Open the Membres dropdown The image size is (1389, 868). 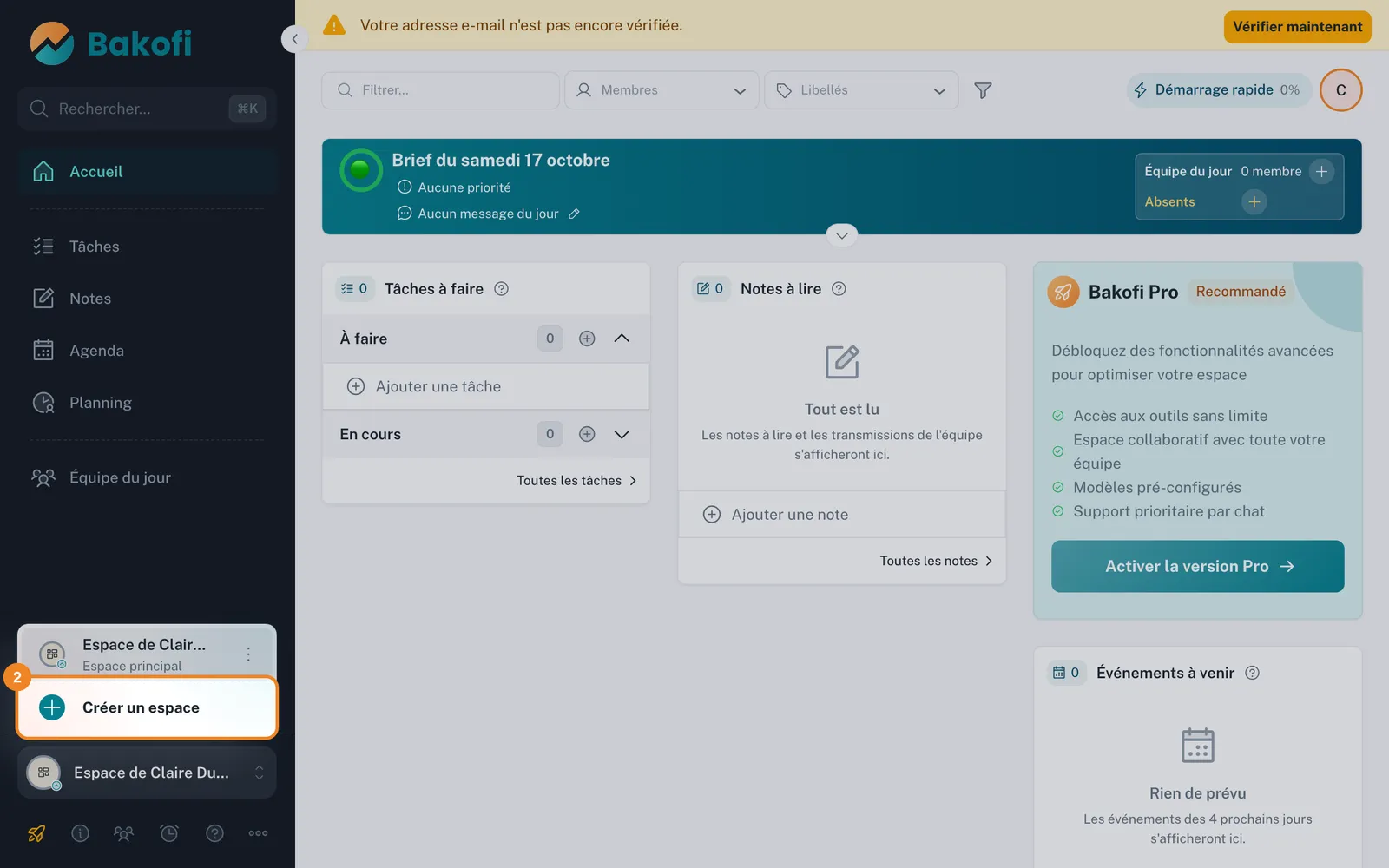click(662, 90)
